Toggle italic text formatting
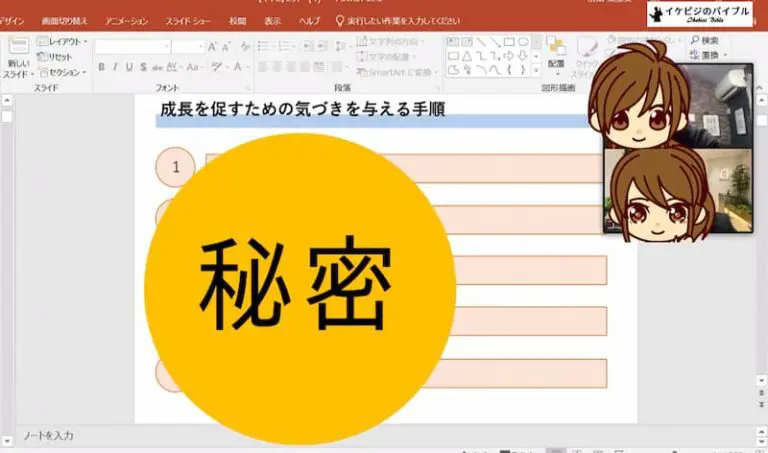 click(x=115, y=67)
